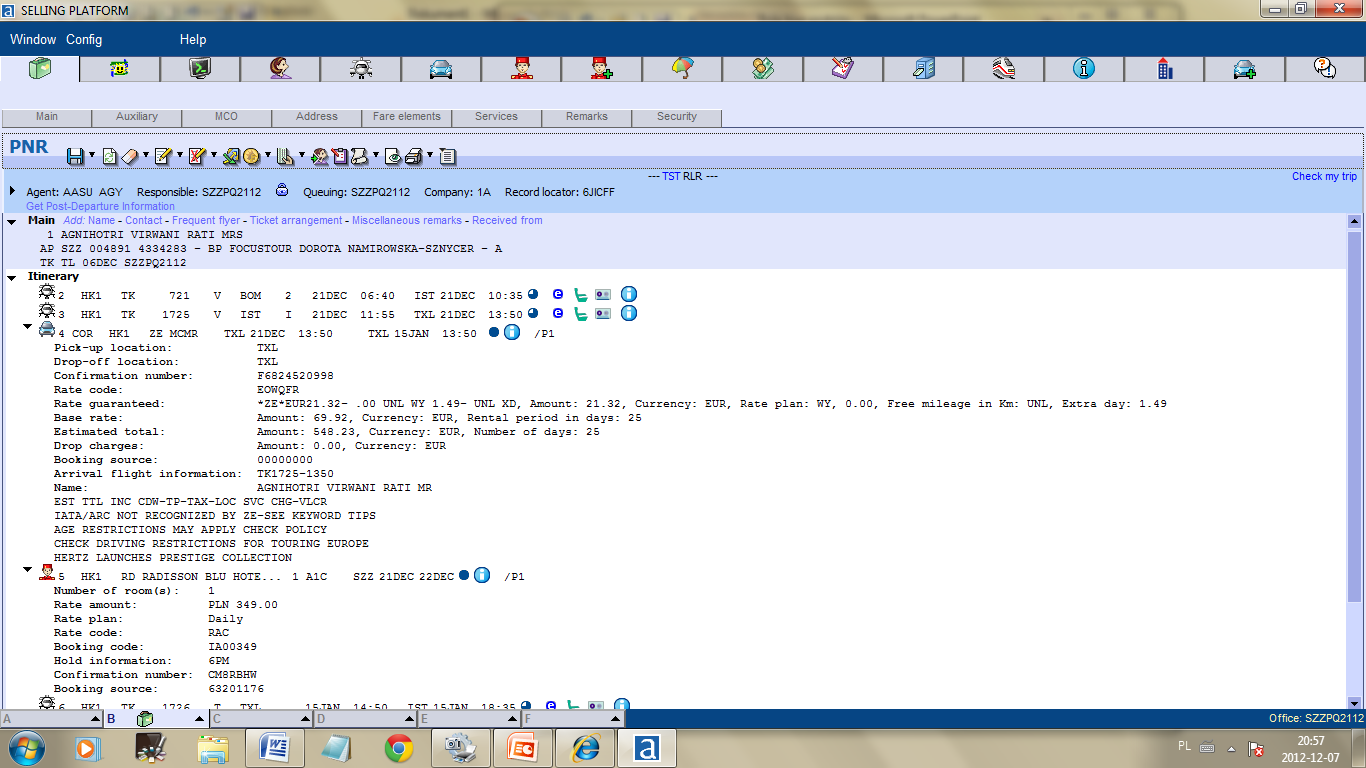The height and width of the screenshot is (768, 1366).
Task: Open the building city module icon
Action: pyautogui.click(x=1164, y=69)
